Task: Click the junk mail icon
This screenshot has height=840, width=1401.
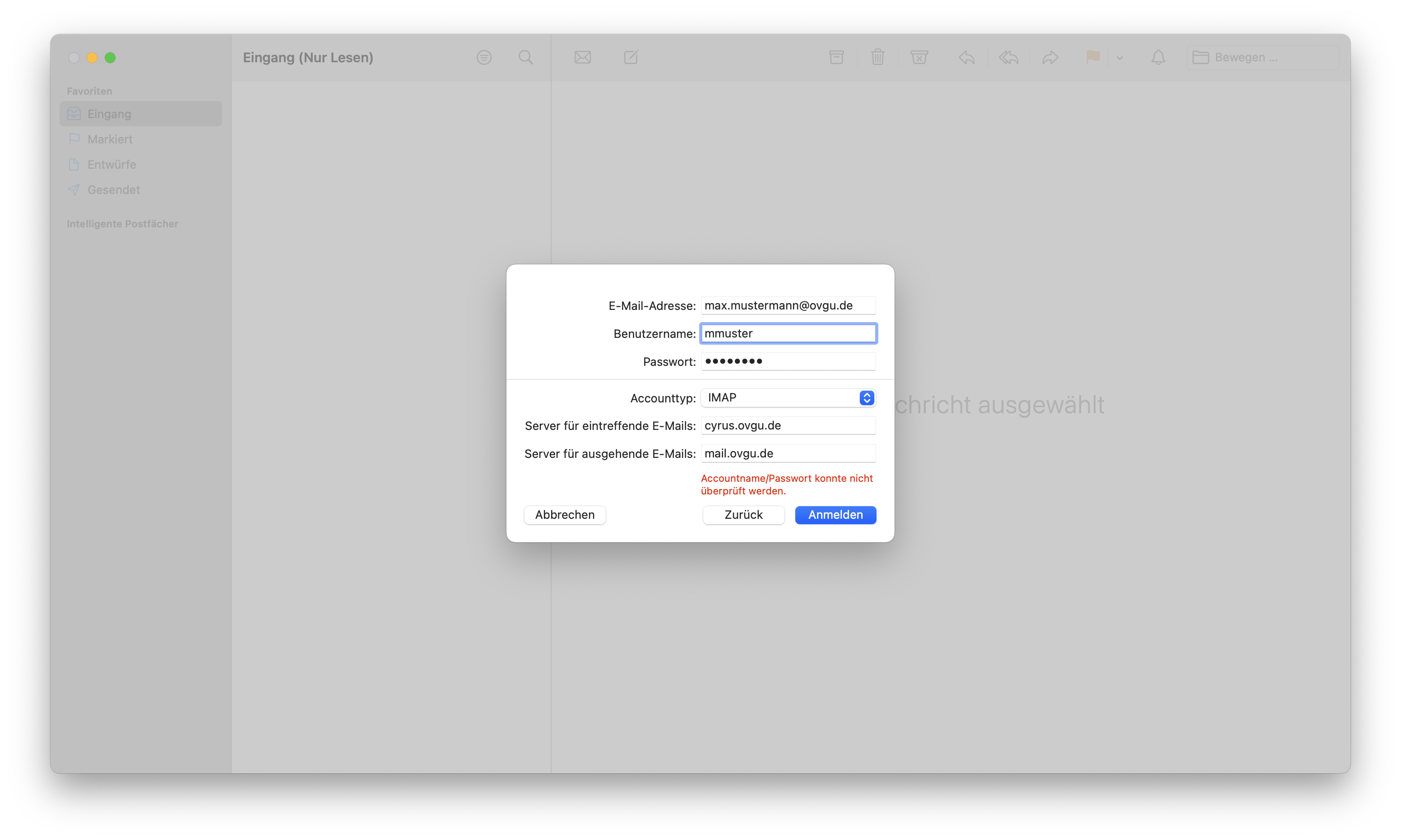Action: (919, 57)
